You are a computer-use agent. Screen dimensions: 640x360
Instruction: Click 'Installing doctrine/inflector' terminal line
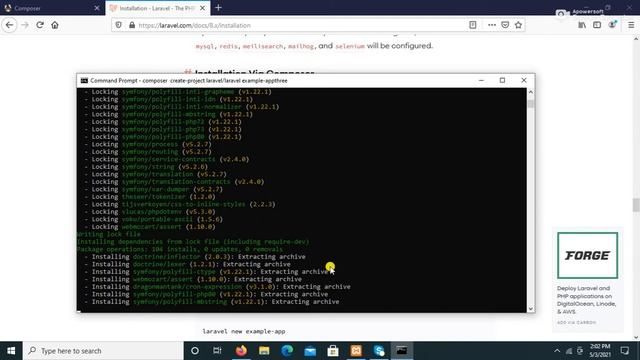[x=195, y=257]
